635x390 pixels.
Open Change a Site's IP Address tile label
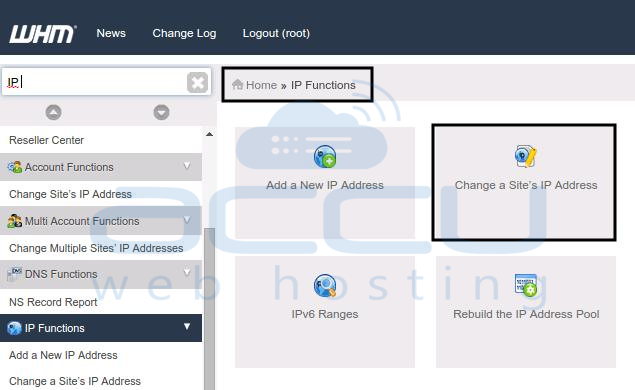pyautogui.click(x=526, y=185)
